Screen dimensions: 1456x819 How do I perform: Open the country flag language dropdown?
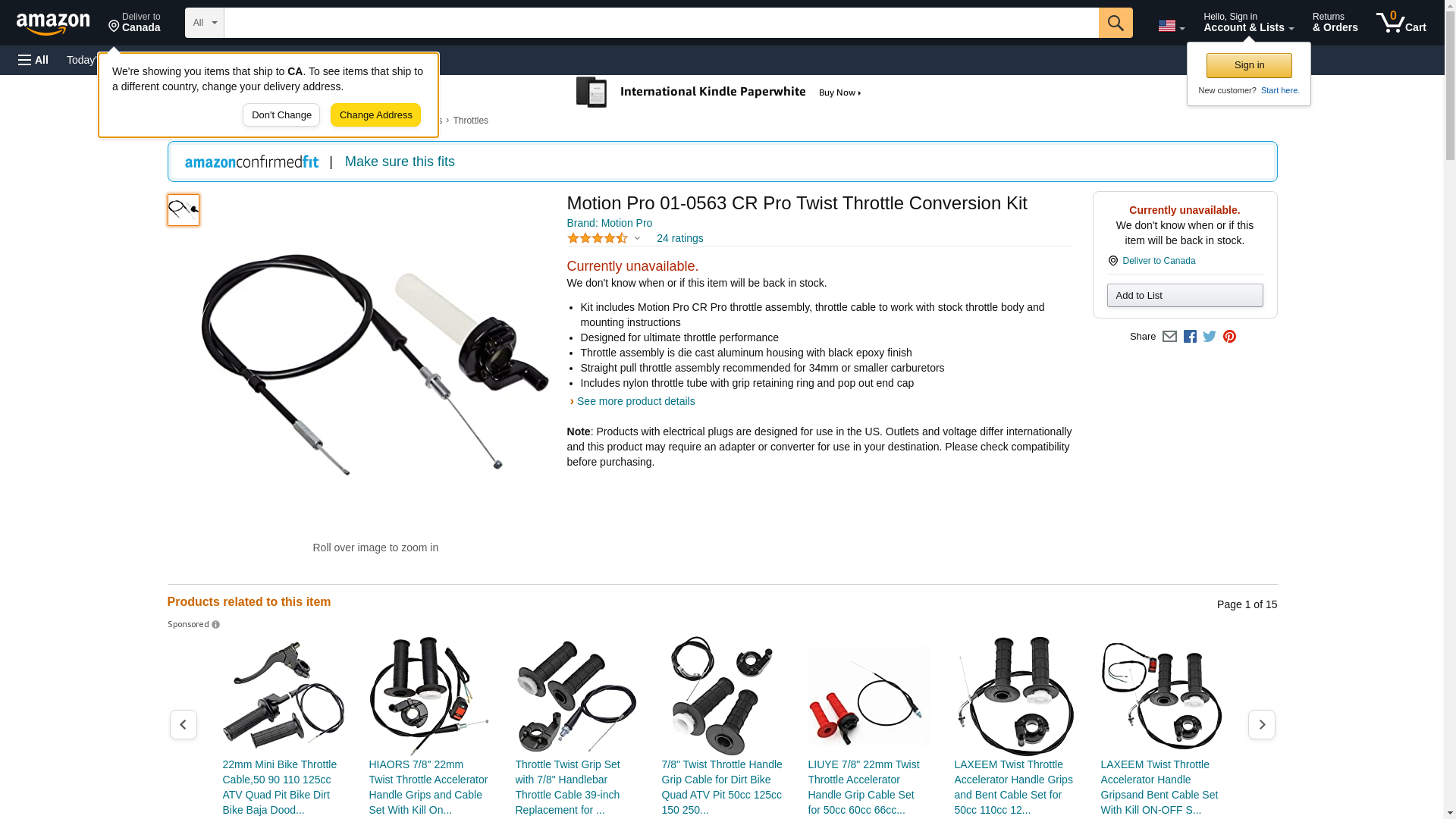pos(1172,27)
